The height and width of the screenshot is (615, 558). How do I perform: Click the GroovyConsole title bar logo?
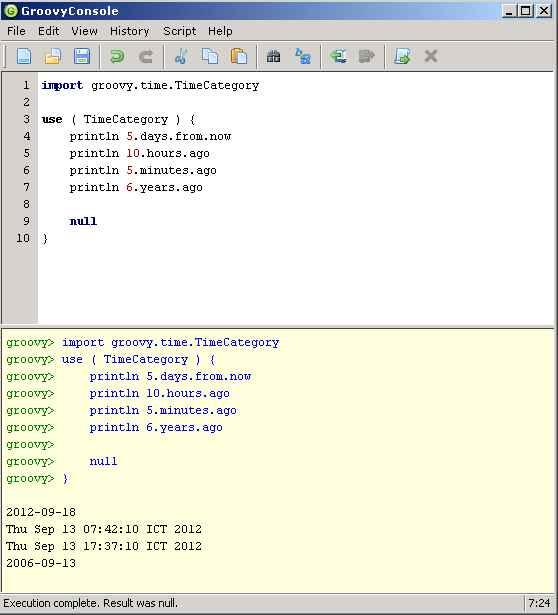11,11
